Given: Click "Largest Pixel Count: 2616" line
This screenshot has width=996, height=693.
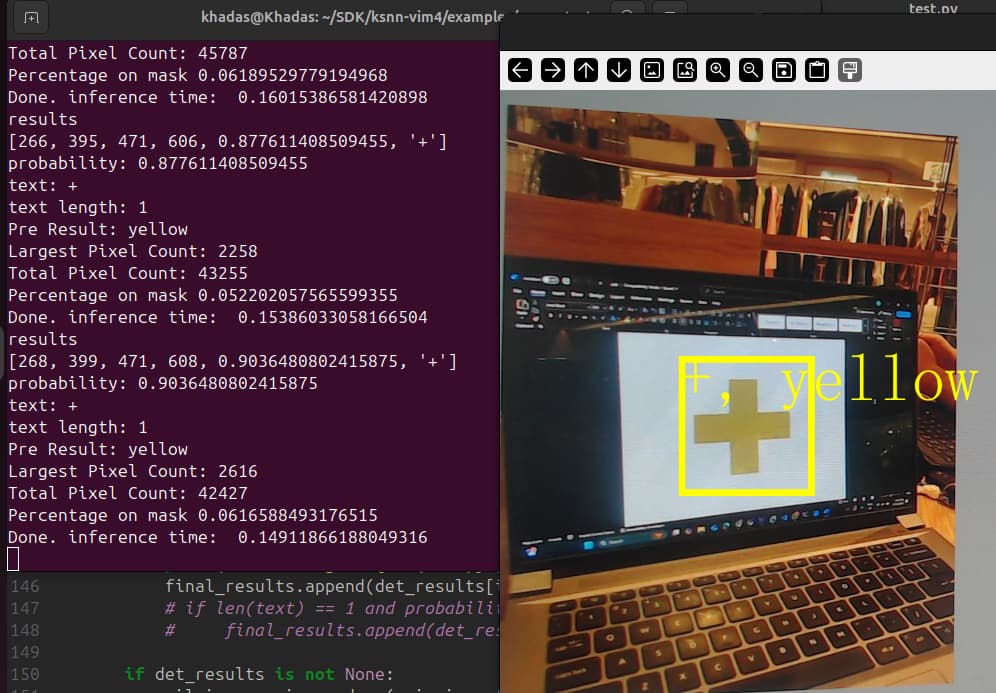Looking at the screenshot, I should [133, 471].
